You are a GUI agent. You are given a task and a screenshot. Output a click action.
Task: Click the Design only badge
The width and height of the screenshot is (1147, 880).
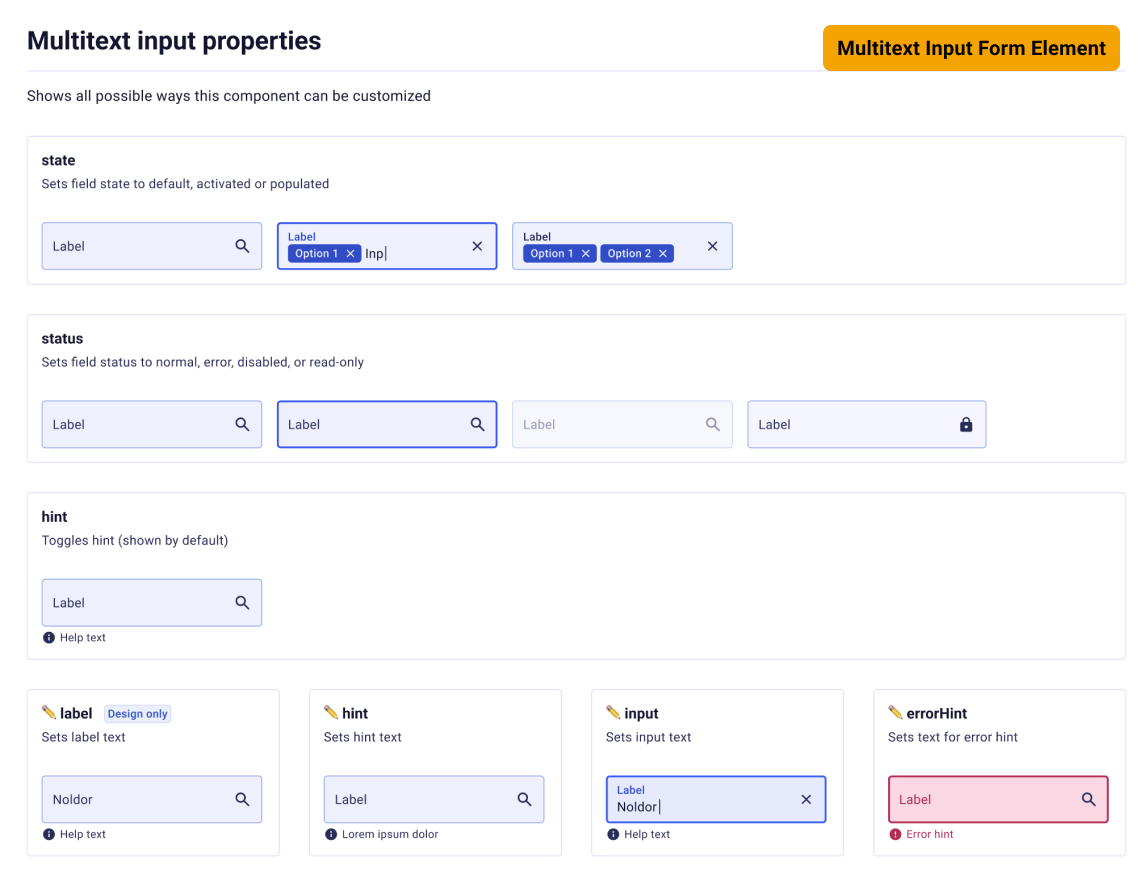coord(137,713)
